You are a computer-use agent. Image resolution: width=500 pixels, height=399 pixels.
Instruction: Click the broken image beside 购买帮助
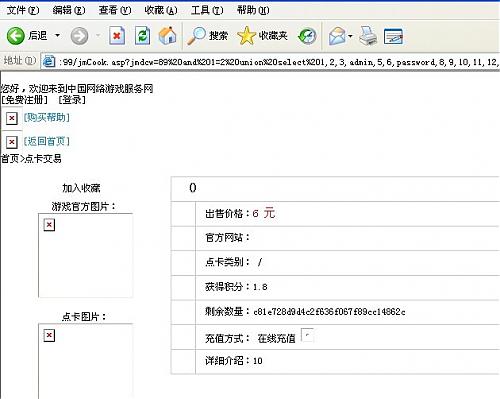[x=12, y=118]
